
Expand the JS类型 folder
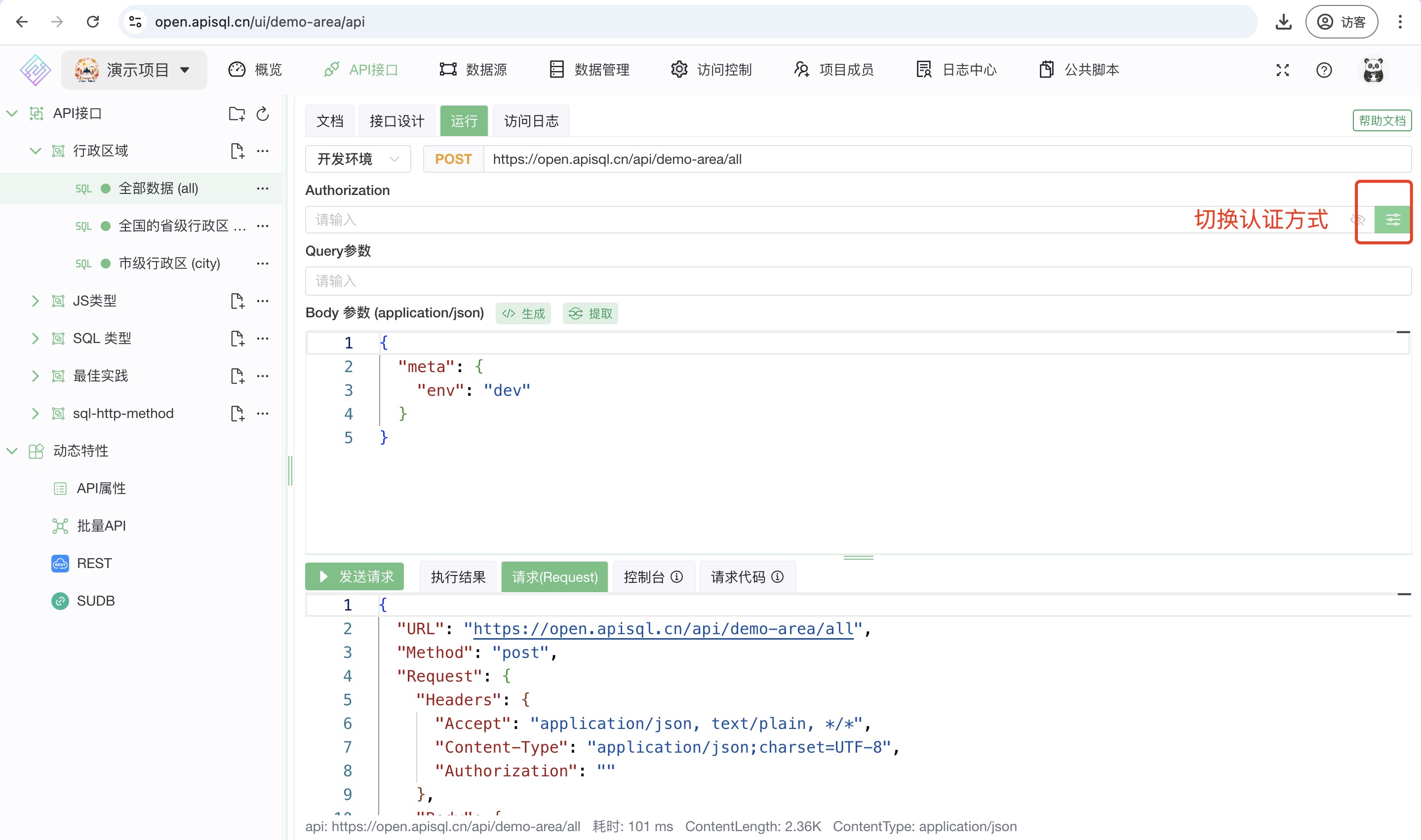point(35,301)
